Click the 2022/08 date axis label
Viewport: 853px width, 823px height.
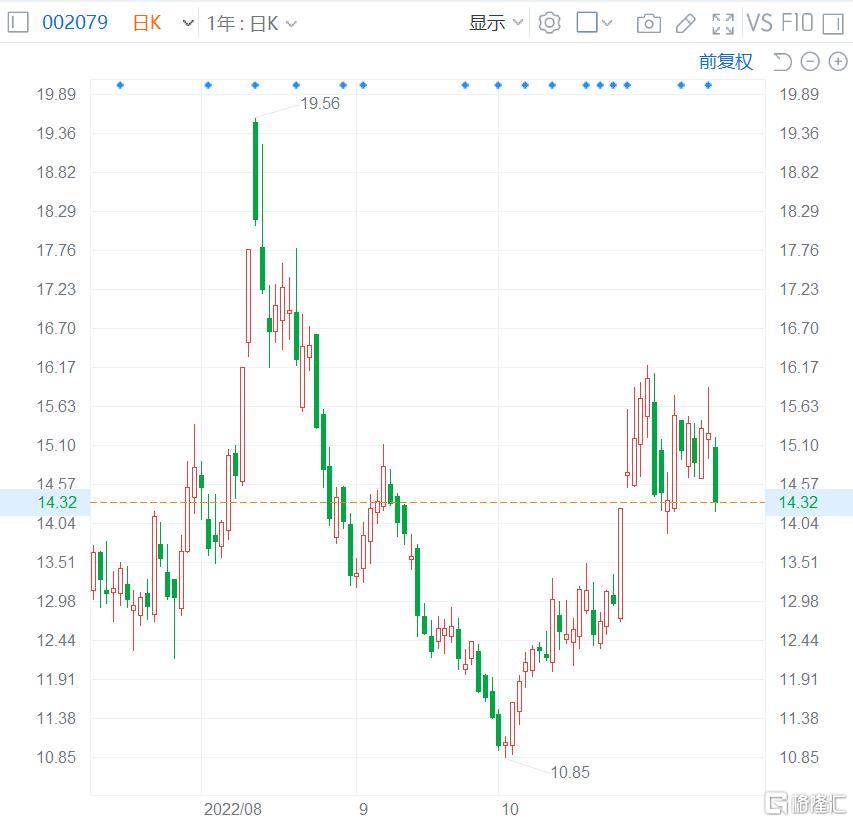tap(233, 809)
